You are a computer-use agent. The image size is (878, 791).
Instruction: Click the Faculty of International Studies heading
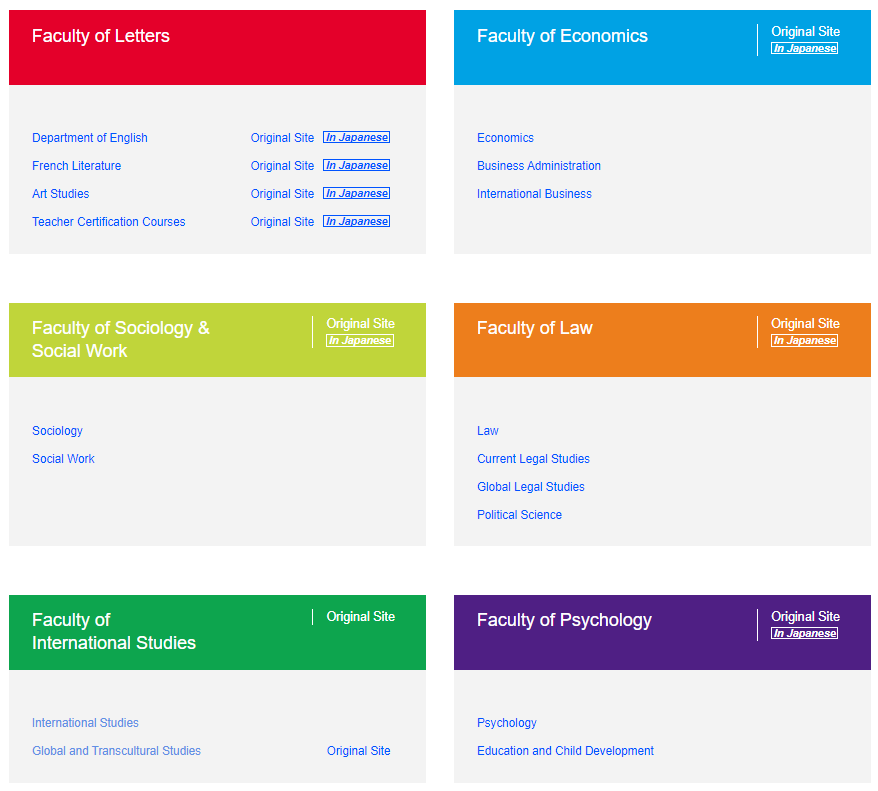[113, 632]
